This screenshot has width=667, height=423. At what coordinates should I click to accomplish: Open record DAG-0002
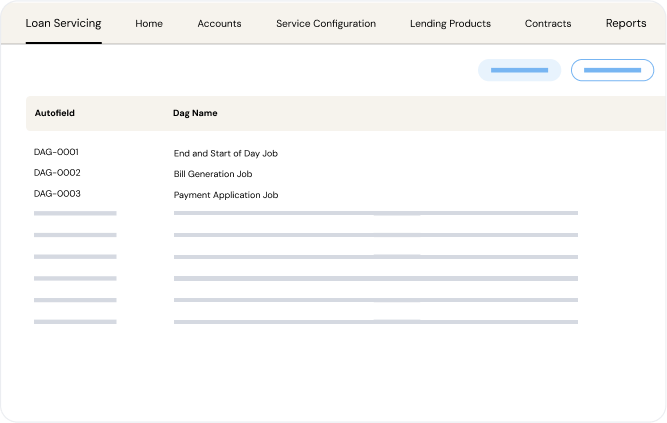[57, 173]
